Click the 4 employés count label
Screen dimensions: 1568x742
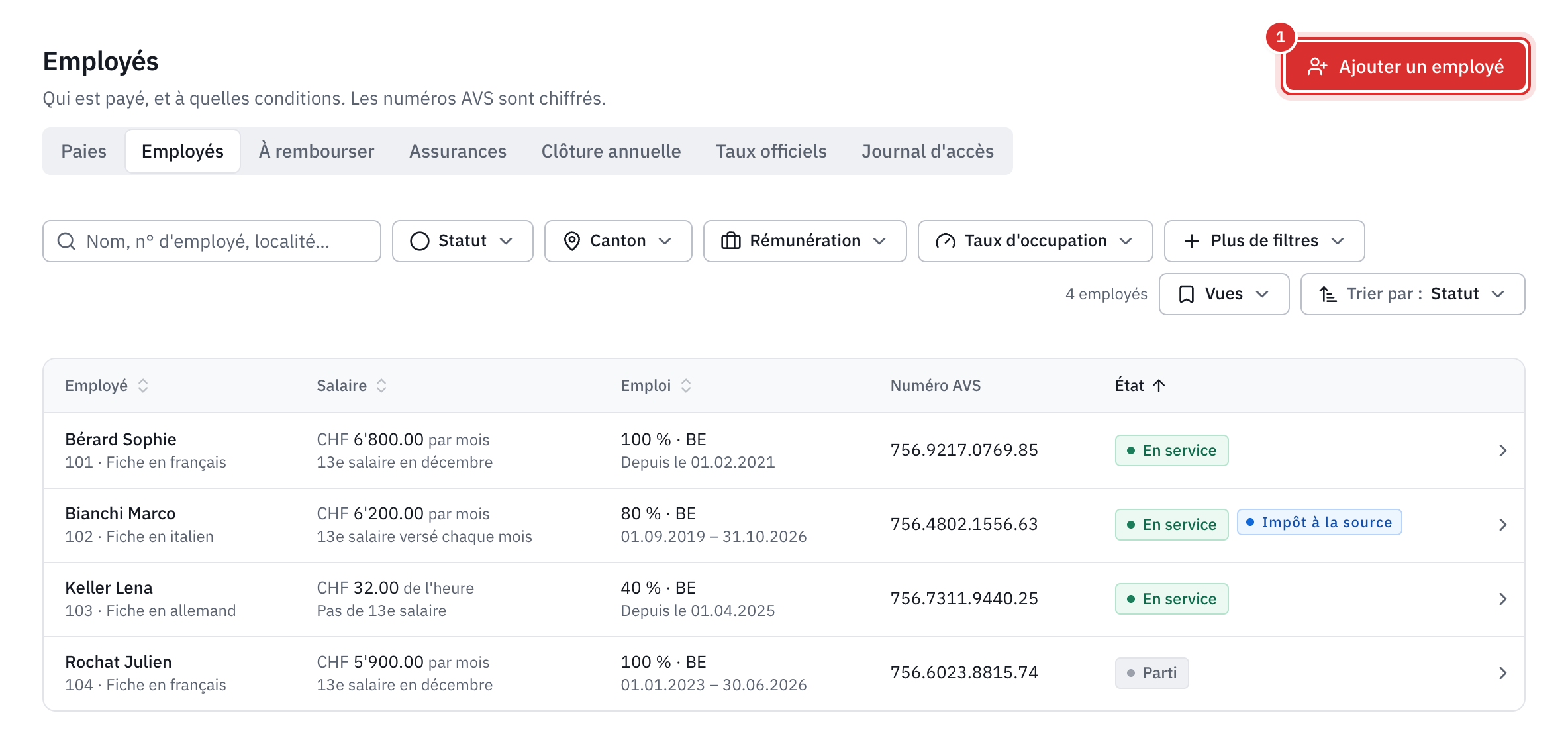pos(1106,294)
